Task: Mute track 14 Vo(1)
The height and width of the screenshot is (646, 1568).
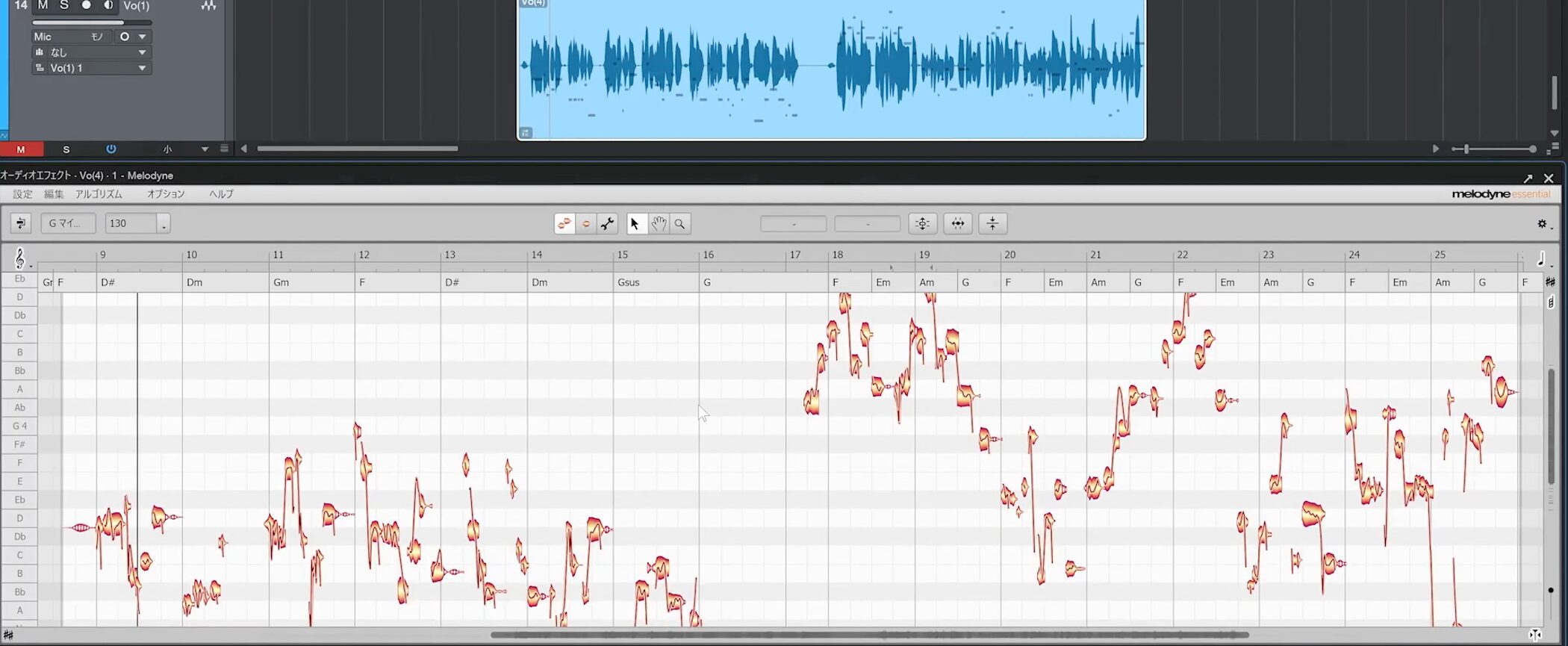Action: pos(43,5)
